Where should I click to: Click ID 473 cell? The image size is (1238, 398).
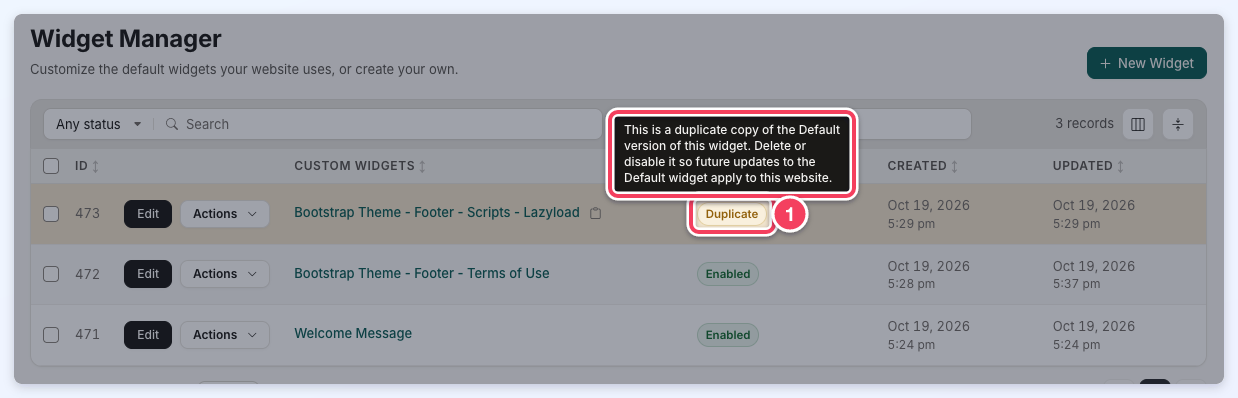(x=88, y=213)
